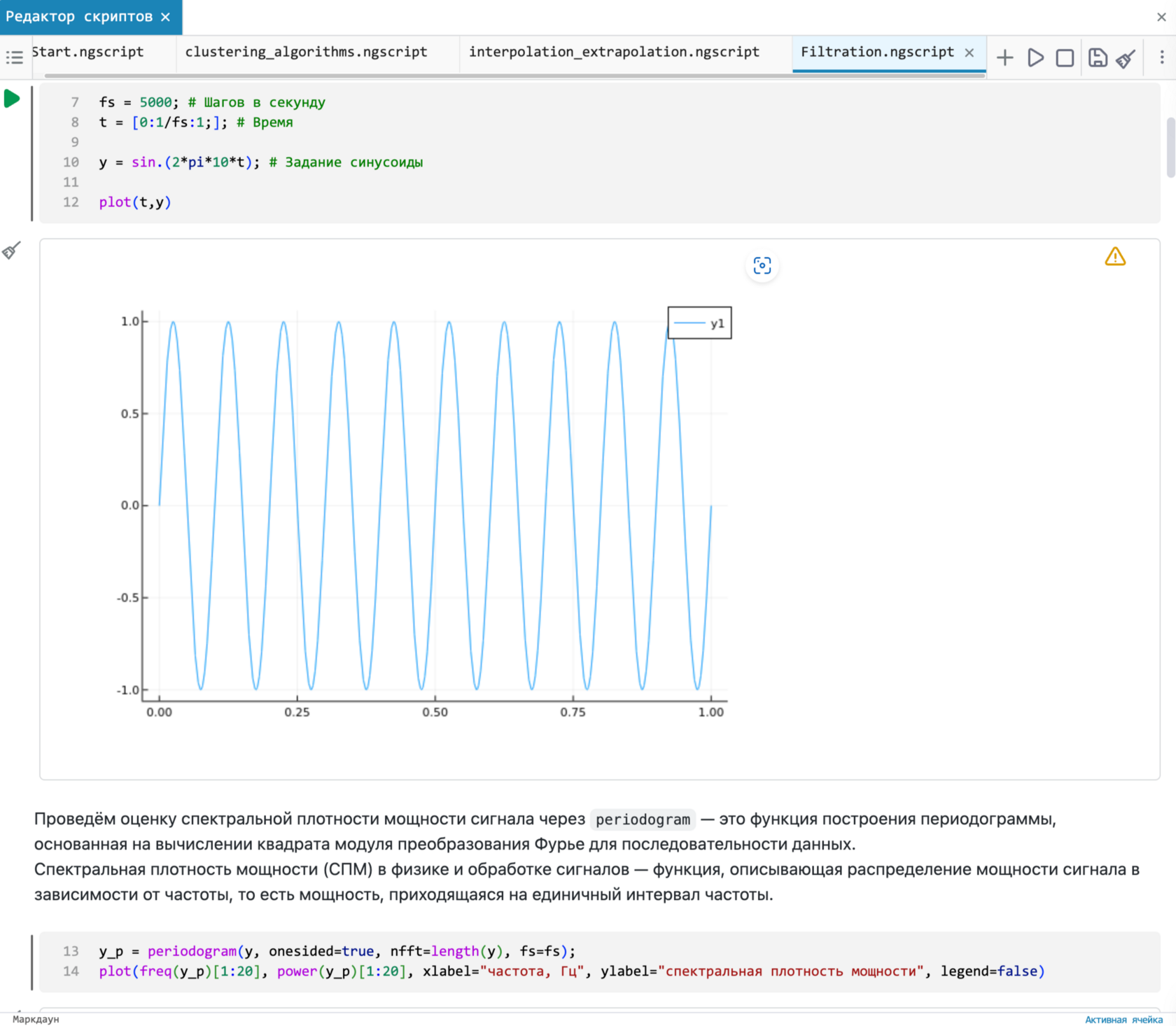Click the sine wave plot image
This screenshot has height=1026, width=1176.
pyautogui.click(x=423, y=514)
